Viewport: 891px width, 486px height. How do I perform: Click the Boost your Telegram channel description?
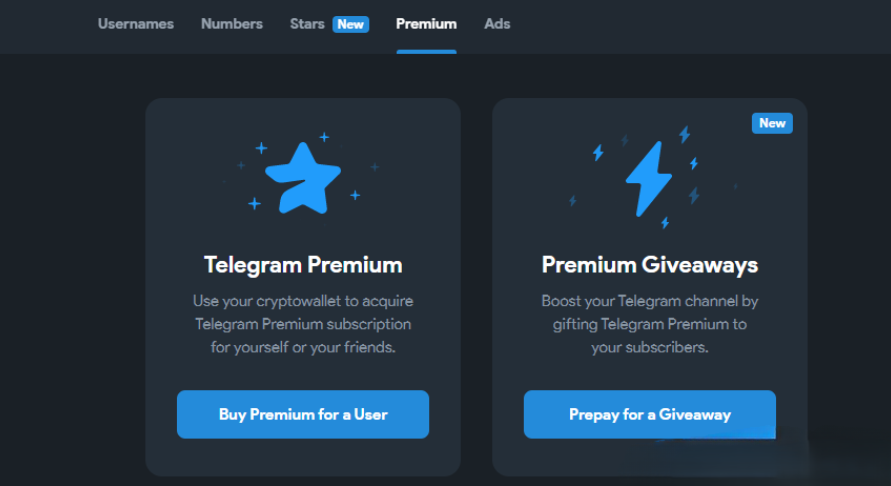(649, 324)
